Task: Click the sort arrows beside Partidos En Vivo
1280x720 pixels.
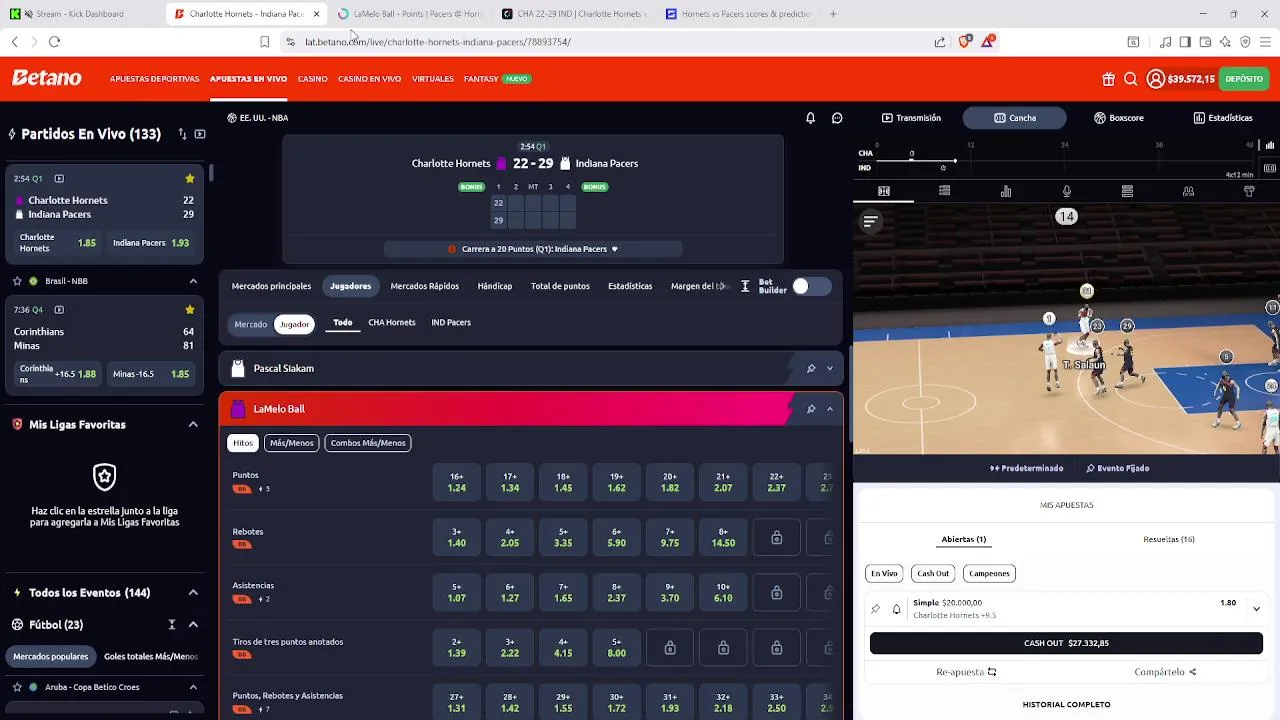Action: point(182,134)
